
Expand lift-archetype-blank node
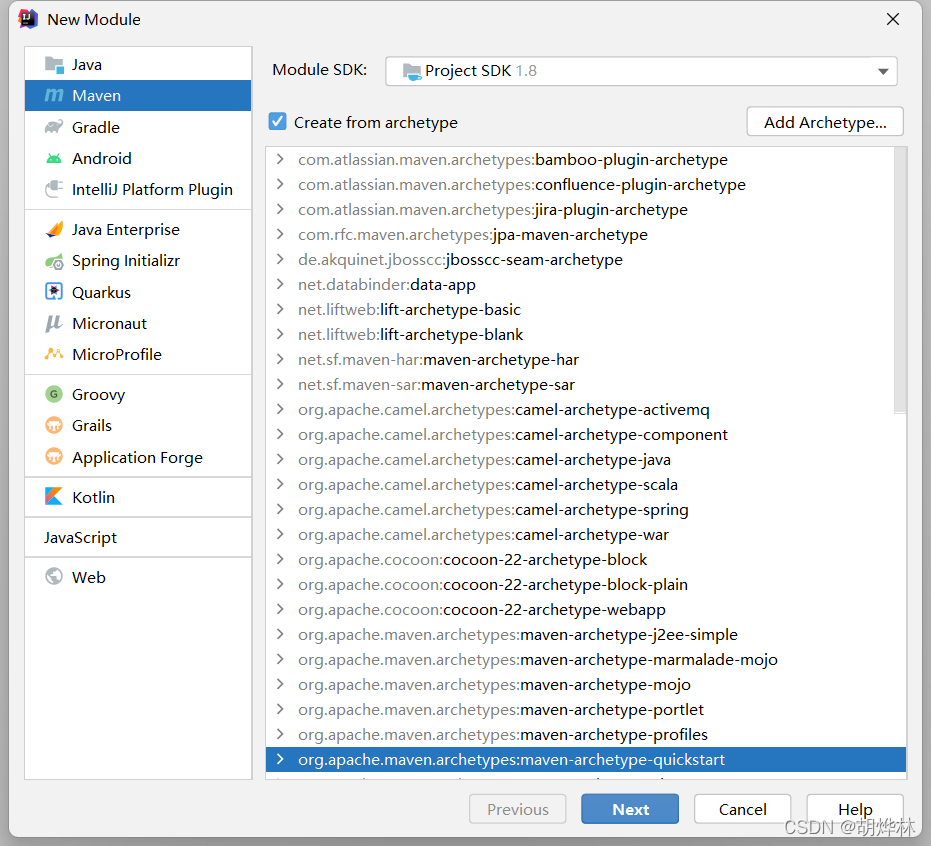[280, 334]
